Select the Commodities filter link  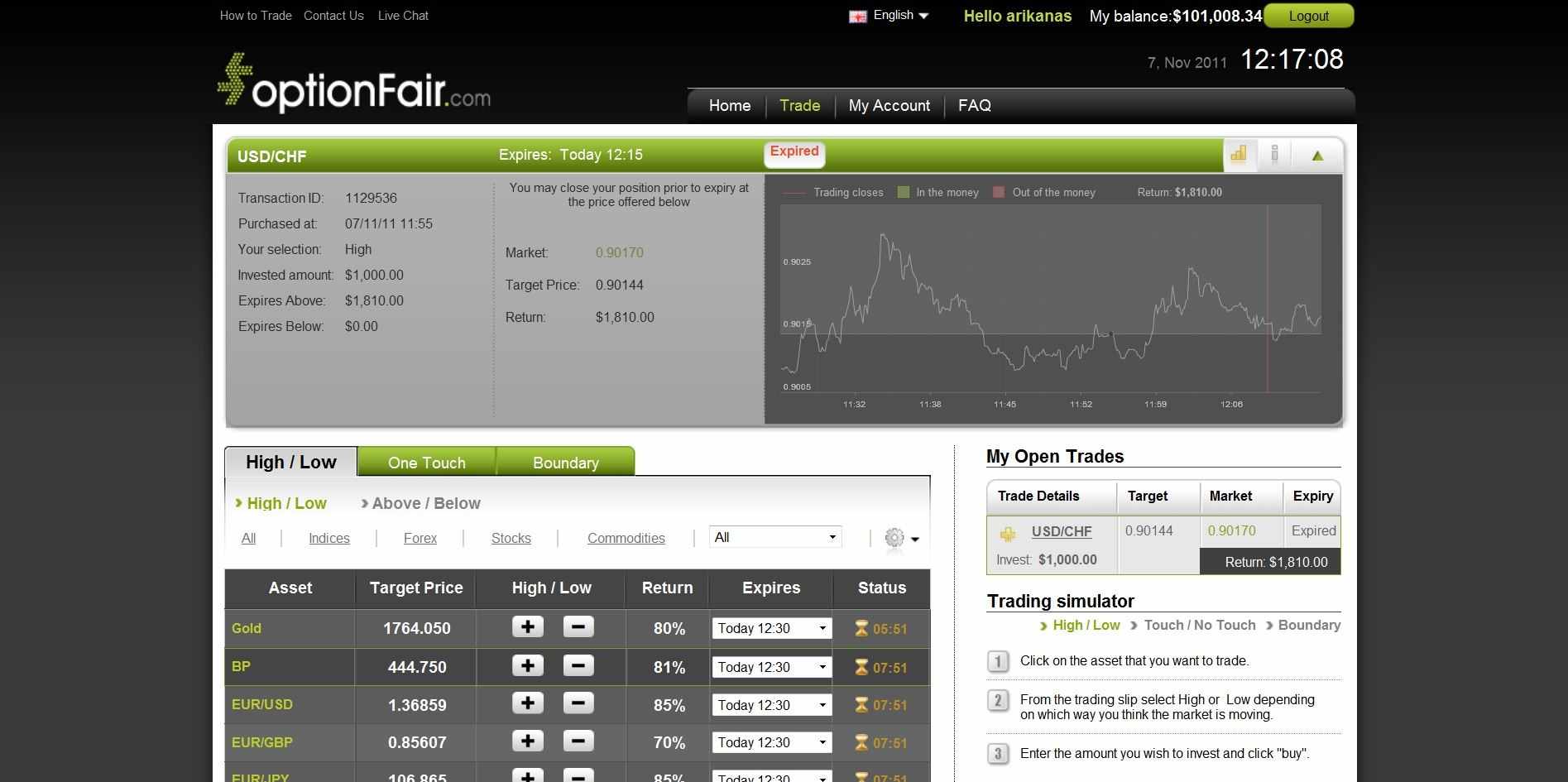626,538
